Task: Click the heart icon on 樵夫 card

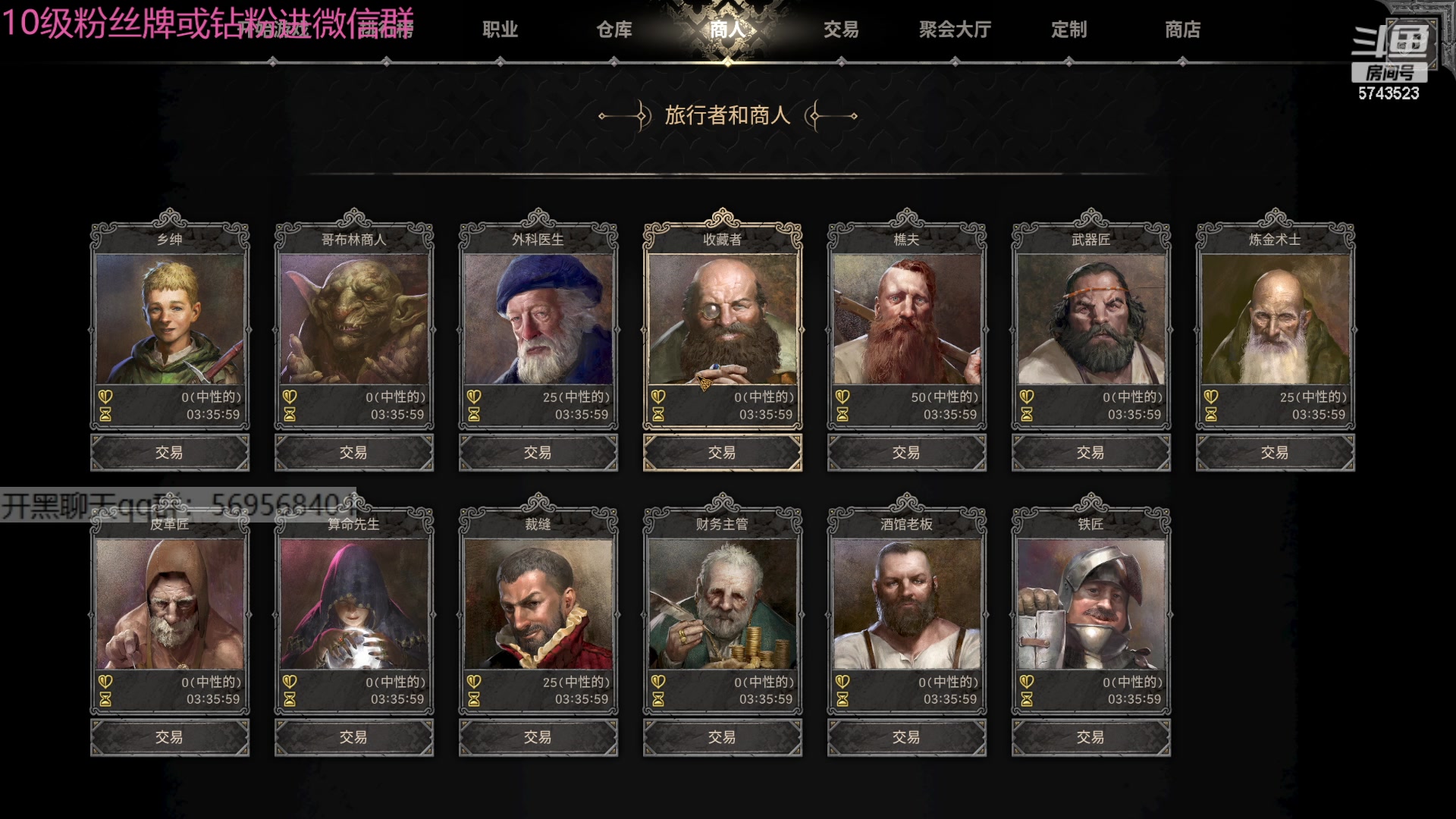Action: click(x=843, y=397)
